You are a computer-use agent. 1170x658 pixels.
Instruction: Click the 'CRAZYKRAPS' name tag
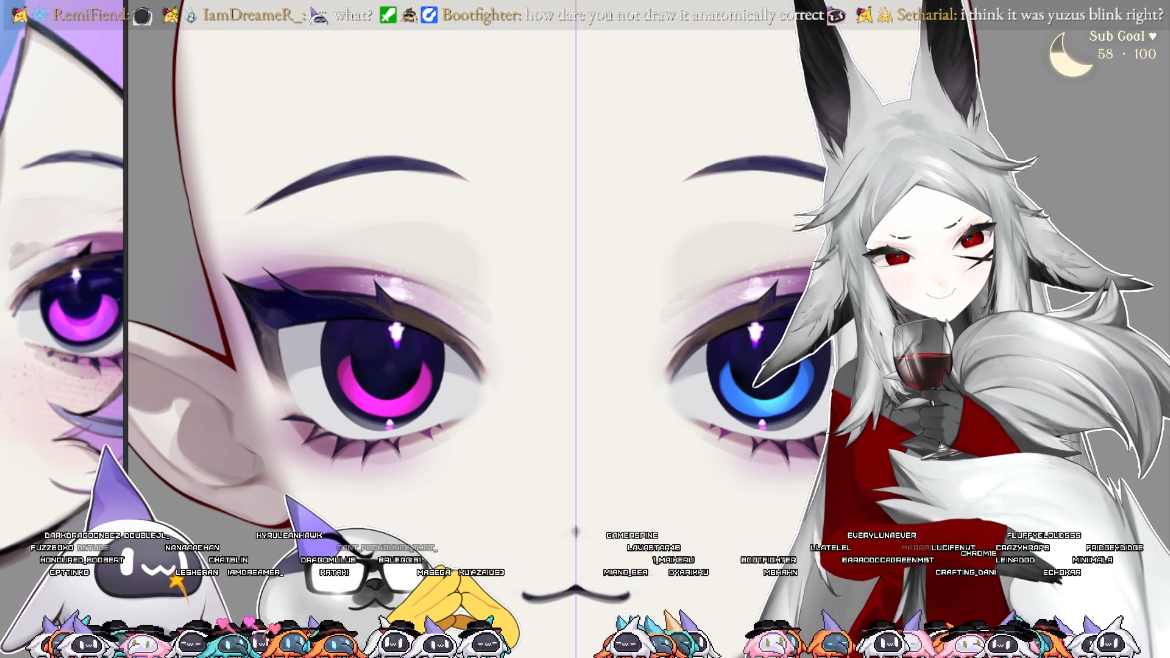[x=1022, y=548]
